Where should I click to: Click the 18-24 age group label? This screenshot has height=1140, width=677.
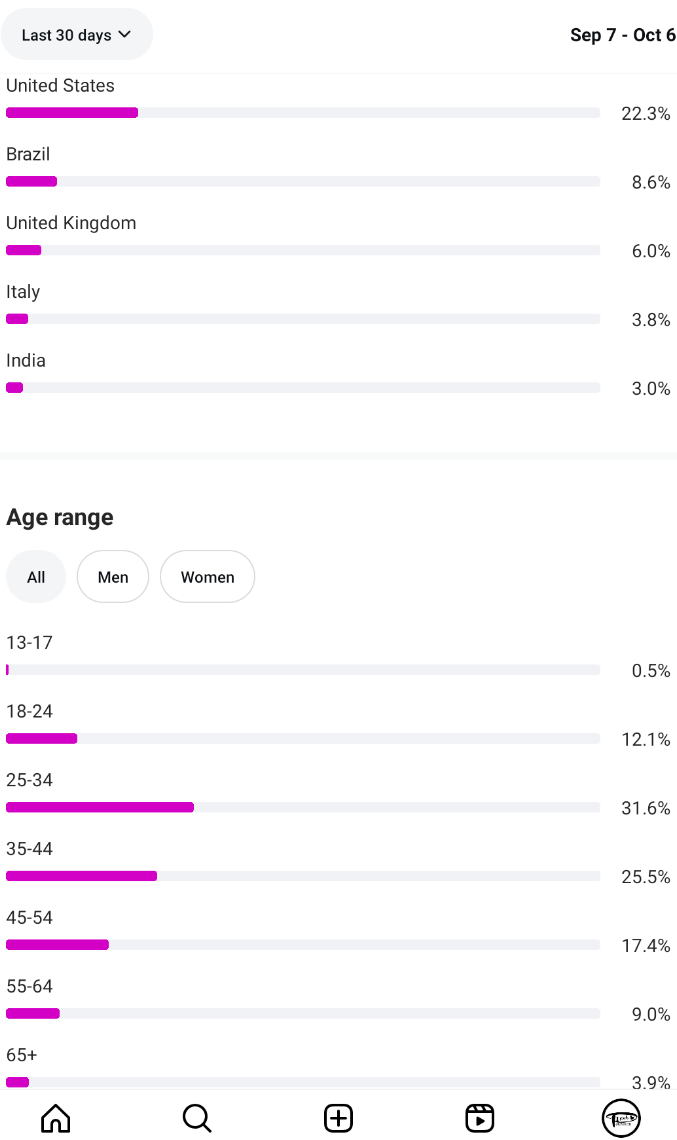point(30,711)
